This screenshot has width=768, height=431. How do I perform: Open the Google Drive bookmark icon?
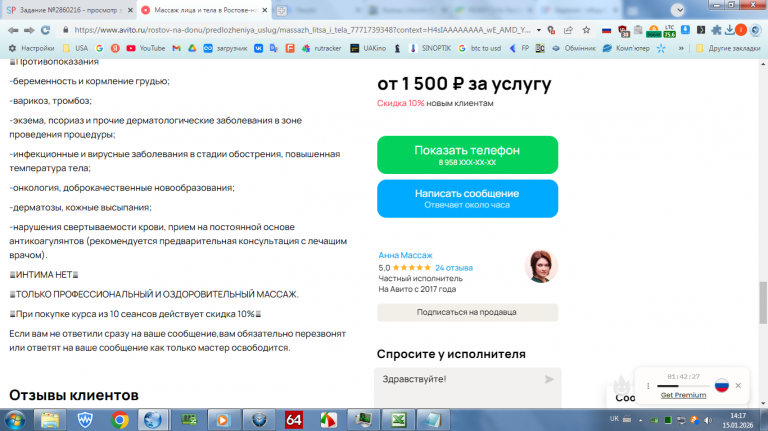192,48
